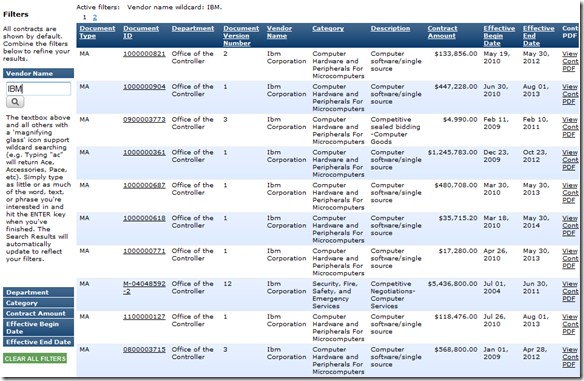Click the 'May 30, 2014' end date
The height and width of the screenshot is (381, 584).
click(x=536, y=222)
